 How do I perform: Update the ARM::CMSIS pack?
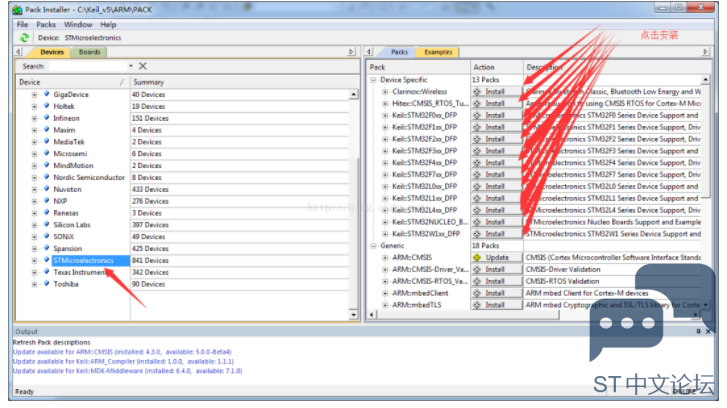[x=495, y=257]
